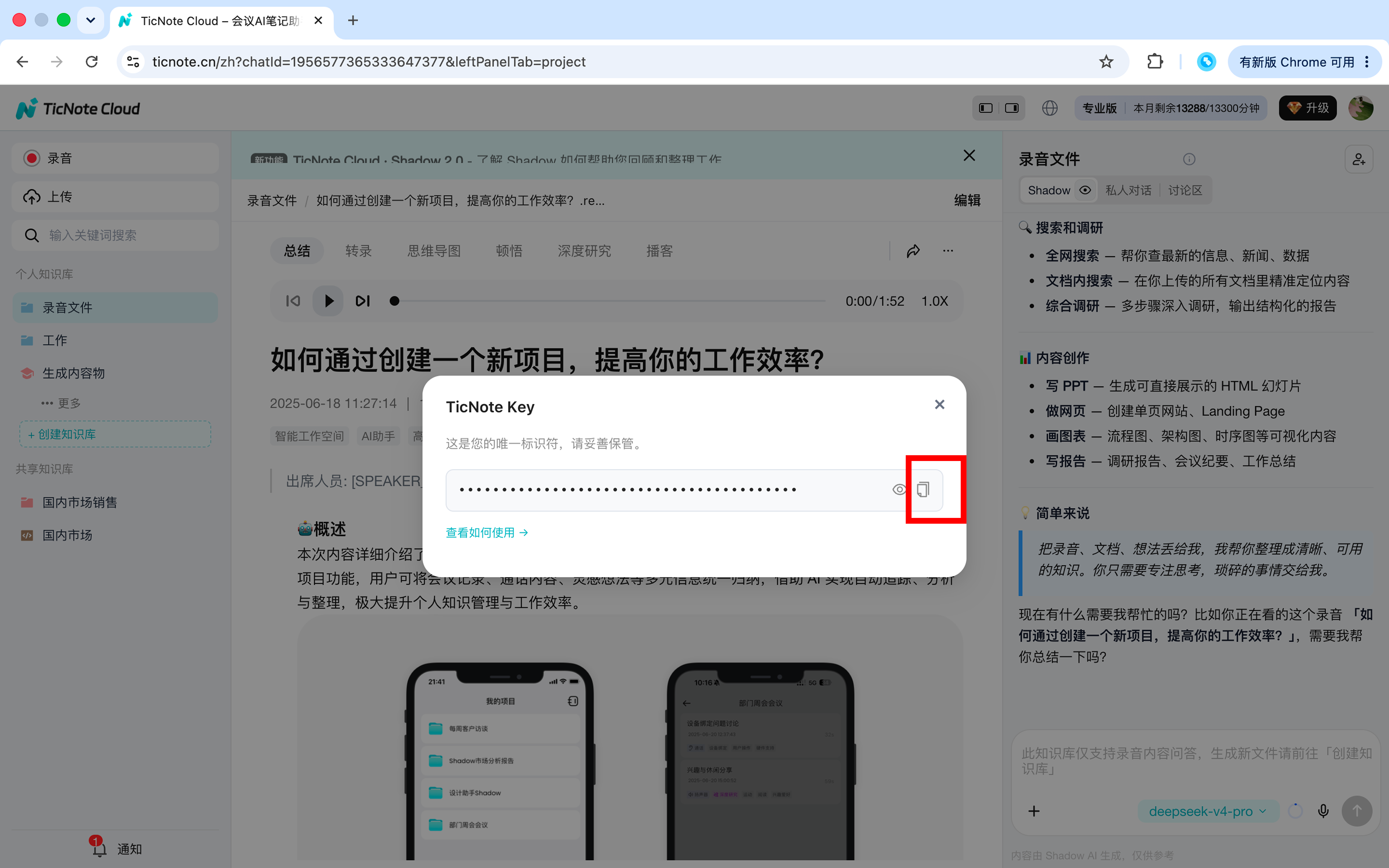Click 编辑 to edit the note
The width and height of the screenshot is (1389, 868).
click(x=967, y=200)
